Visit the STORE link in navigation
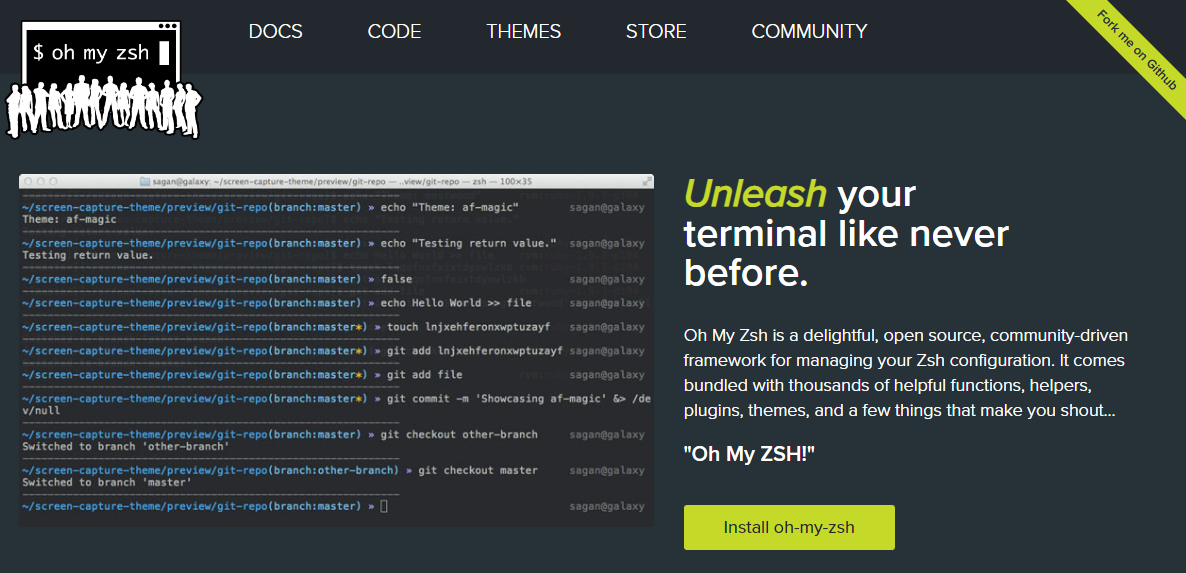1186x573 pixels. pos(656,32)
